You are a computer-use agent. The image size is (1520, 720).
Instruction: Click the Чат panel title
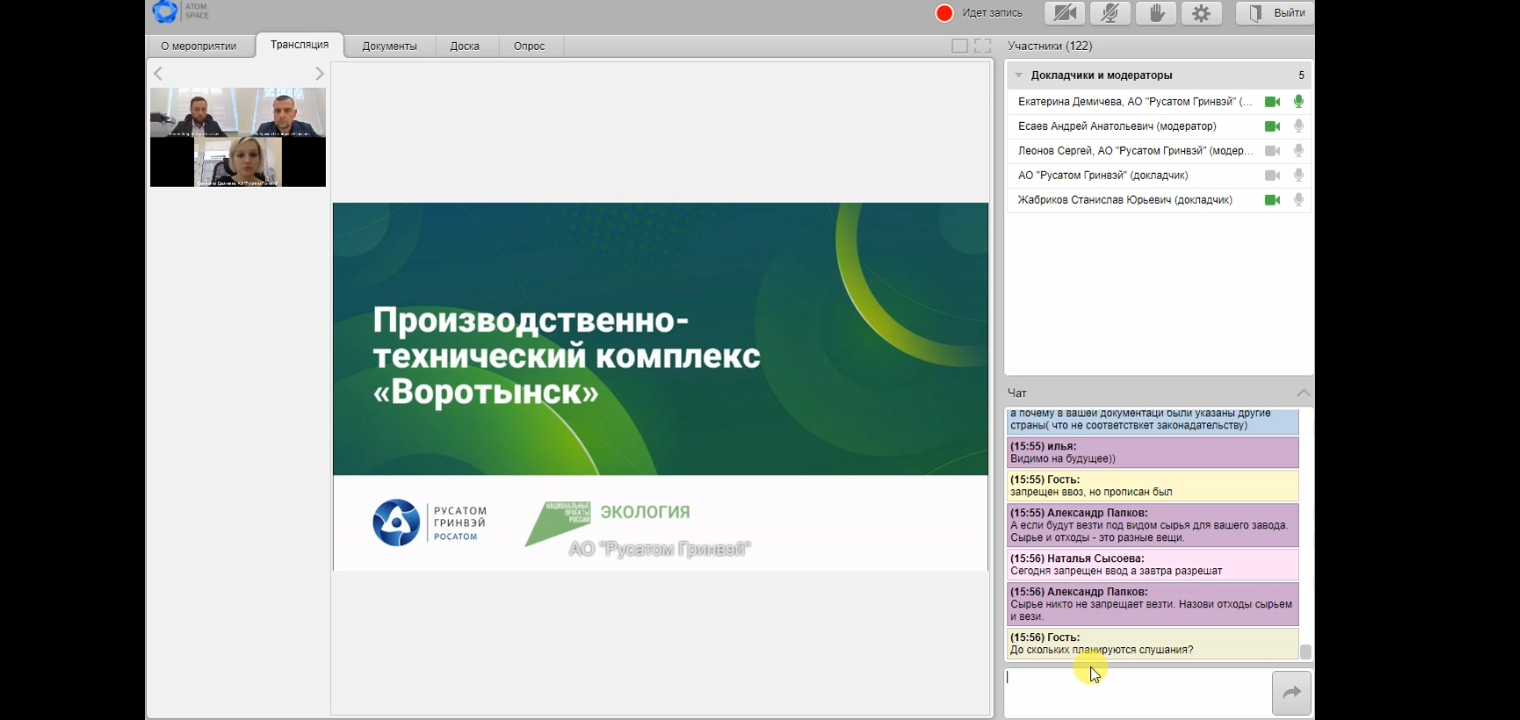(1017, 393)
